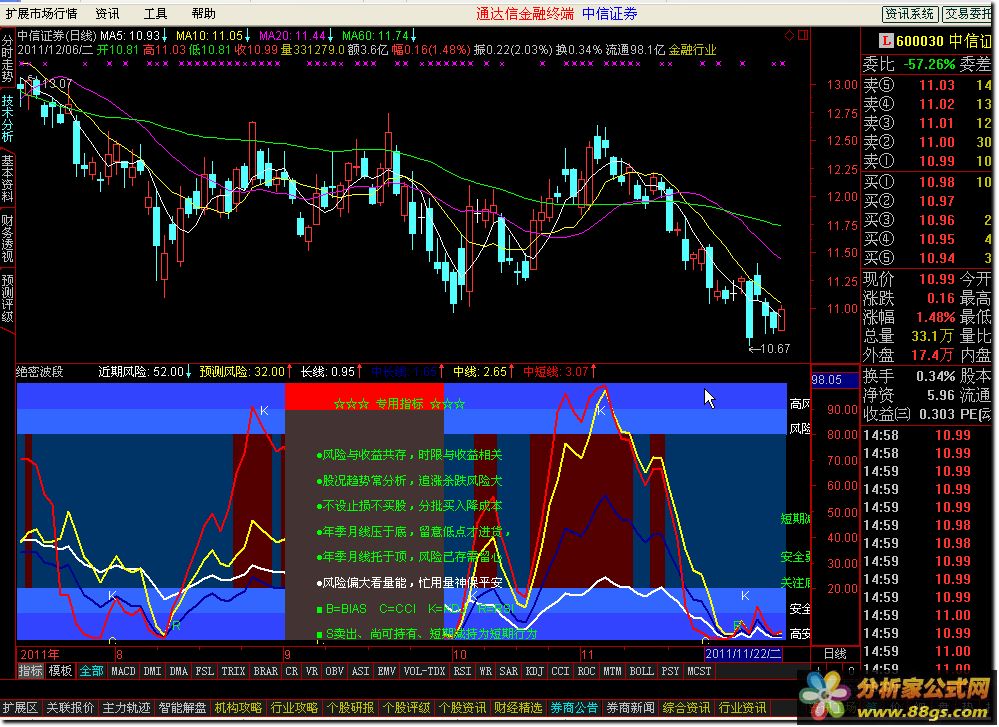Click the 买① price 10.98
This screenshot has height=727, width=999.
(x=937, y=182)
